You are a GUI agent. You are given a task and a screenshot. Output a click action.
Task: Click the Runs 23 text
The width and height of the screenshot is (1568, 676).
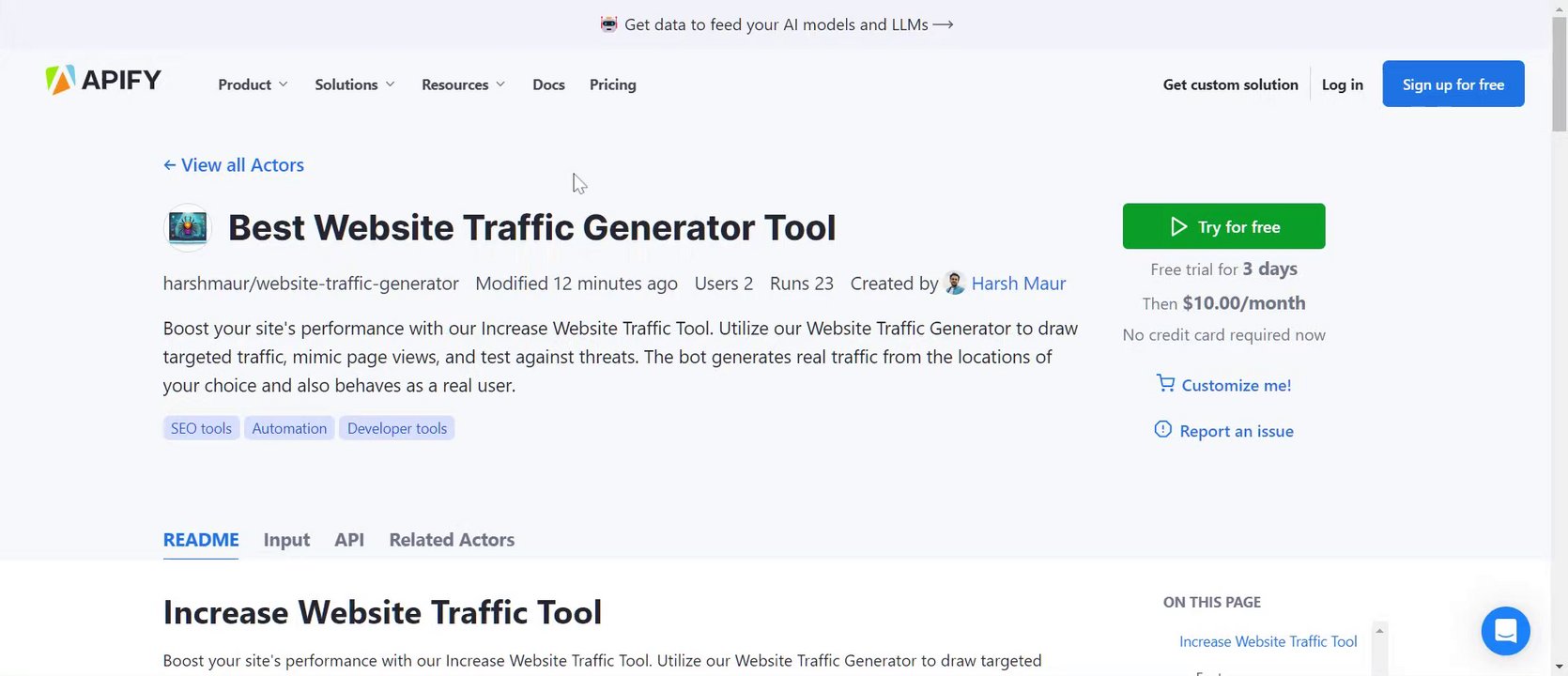(802, 284)
